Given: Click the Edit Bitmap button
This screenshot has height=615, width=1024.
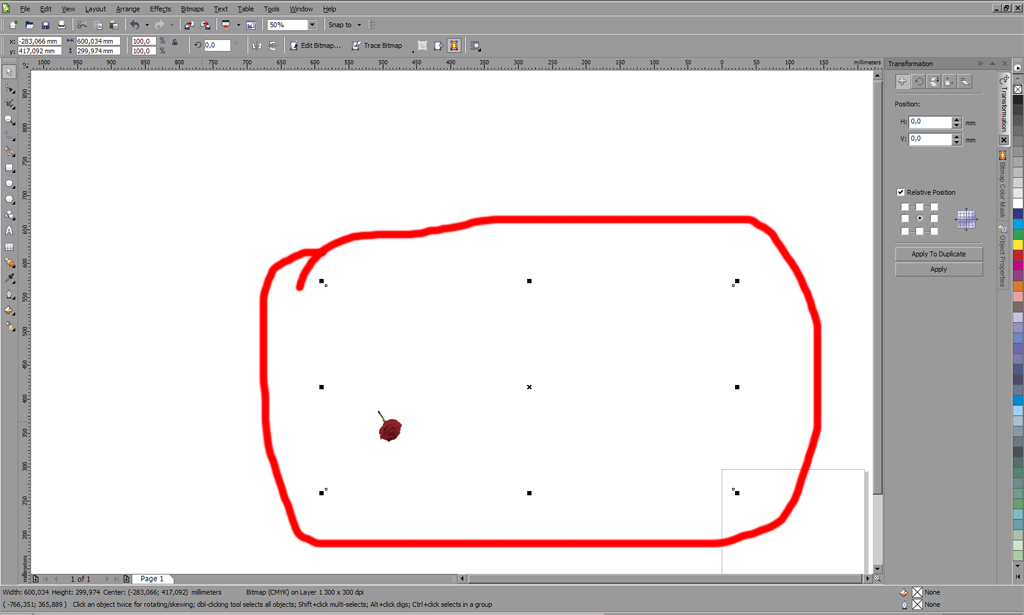Looking at the screenshot, I should (315, 46).
